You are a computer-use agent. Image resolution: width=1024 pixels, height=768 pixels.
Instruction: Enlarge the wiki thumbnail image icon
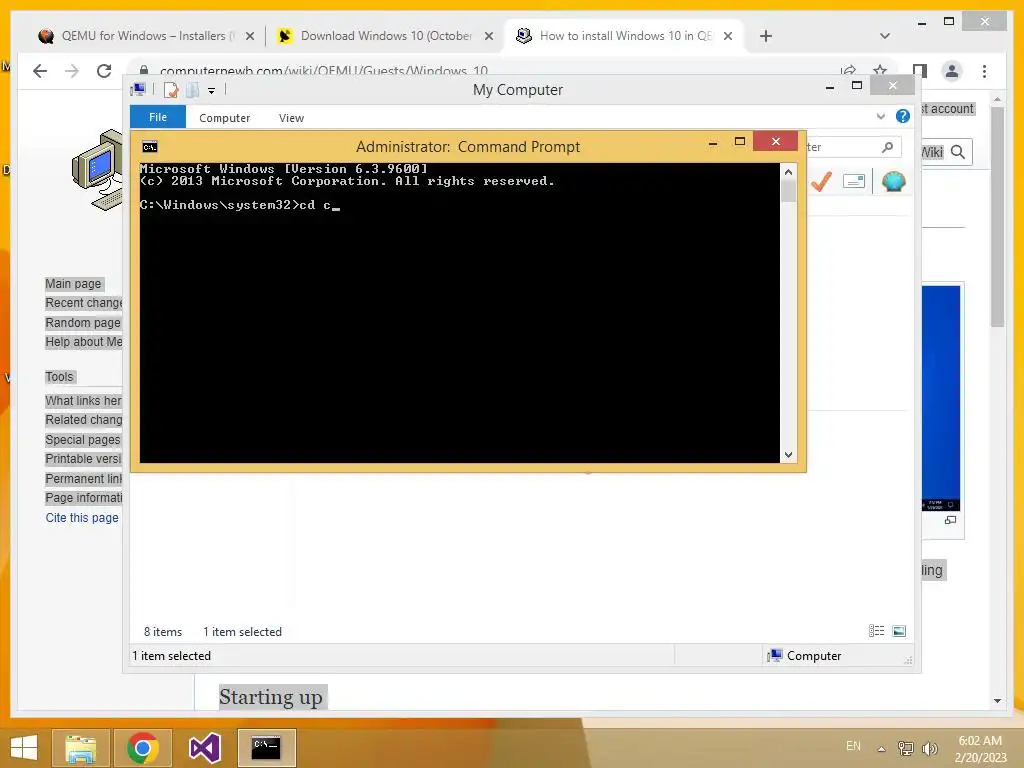[x=950, y=520]
